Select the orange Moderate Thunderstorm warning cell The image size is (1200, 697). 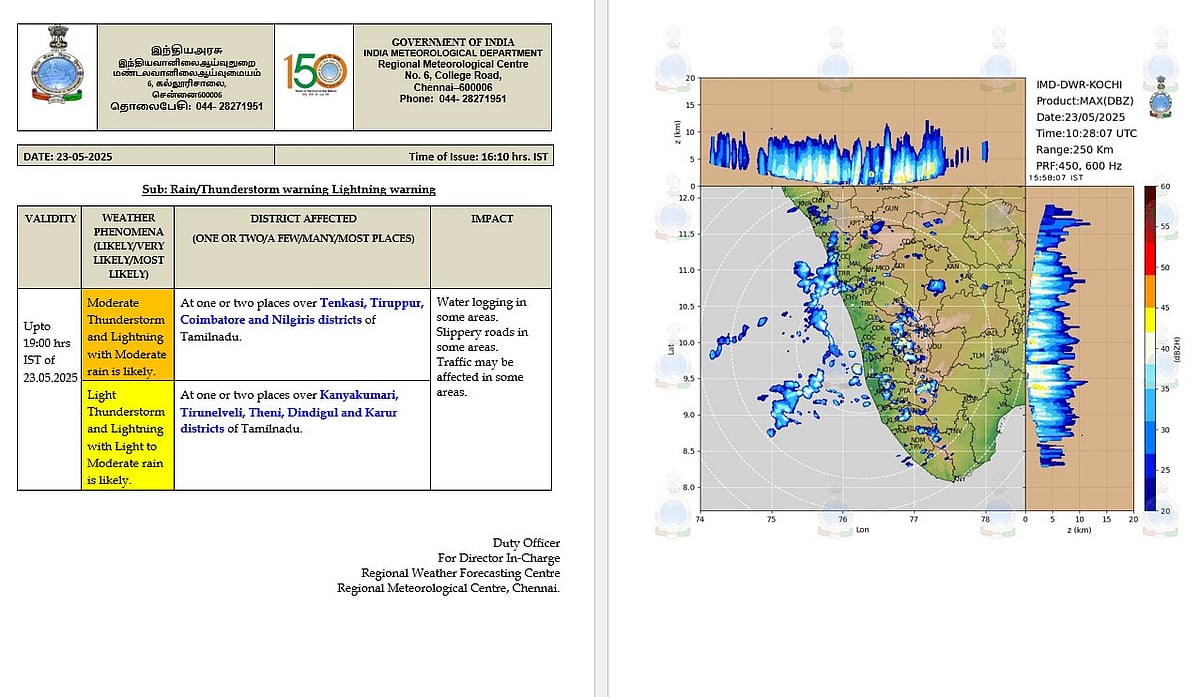coord(127,336)
